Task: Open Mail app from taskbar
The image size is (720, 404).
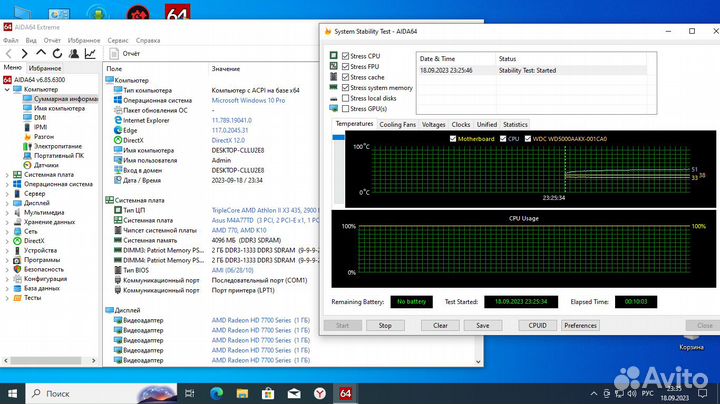Action: (294, 393)
